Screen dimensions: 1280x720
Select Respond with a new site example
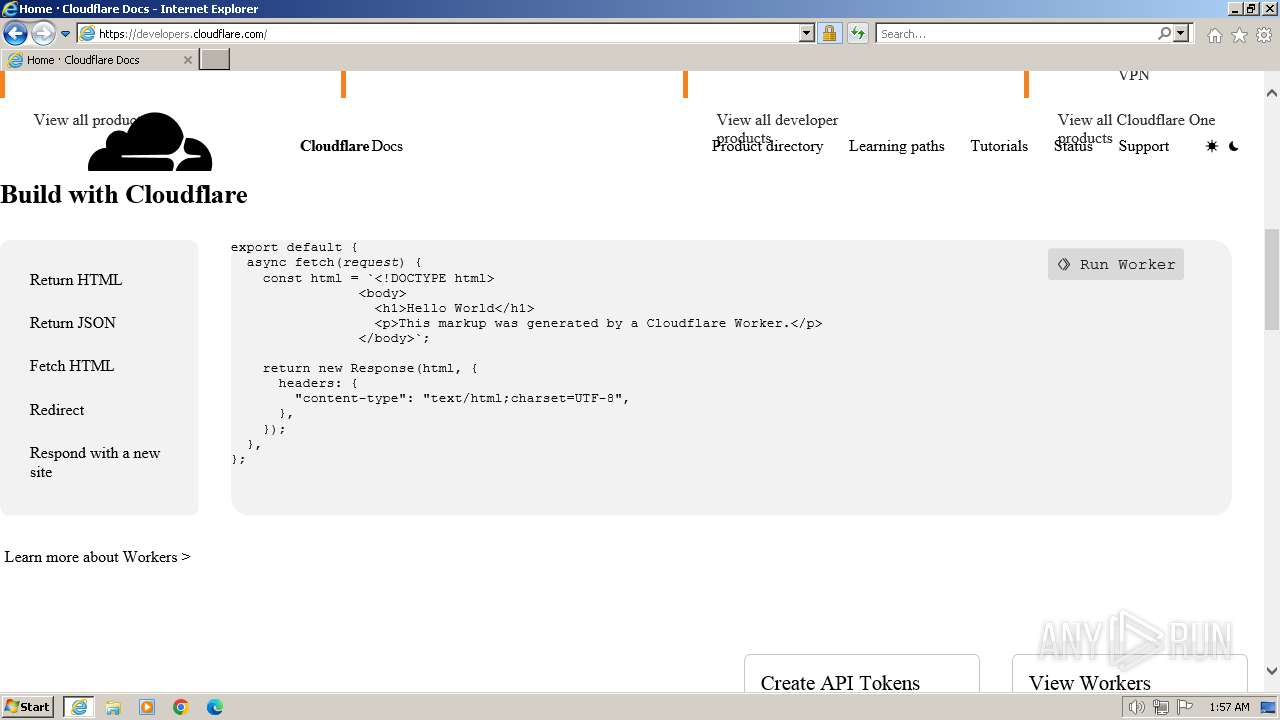point(95,462)
